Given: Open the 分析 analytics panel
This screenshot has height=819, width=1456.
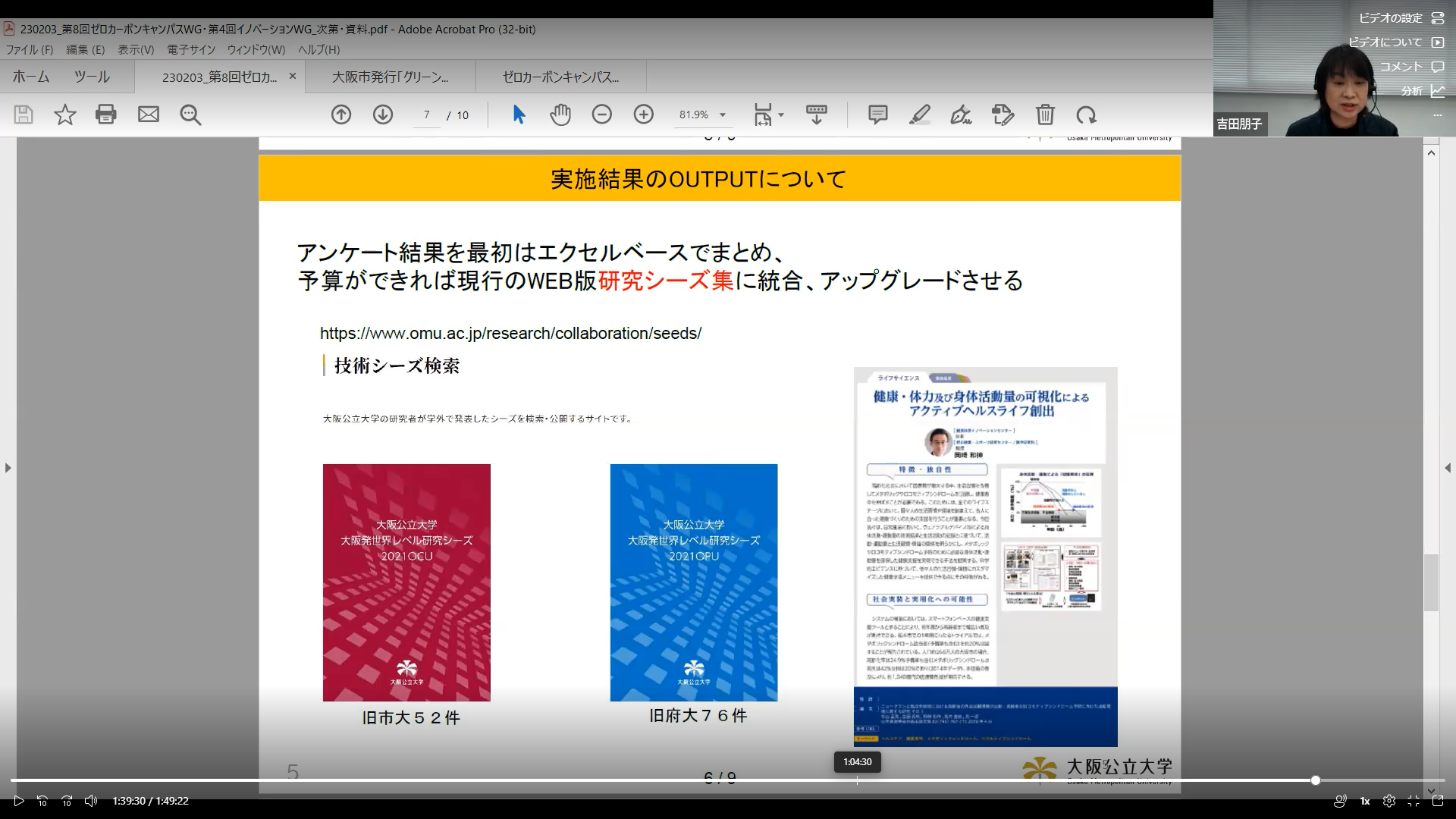Looking at the screenshot, I should point(1423,91).
